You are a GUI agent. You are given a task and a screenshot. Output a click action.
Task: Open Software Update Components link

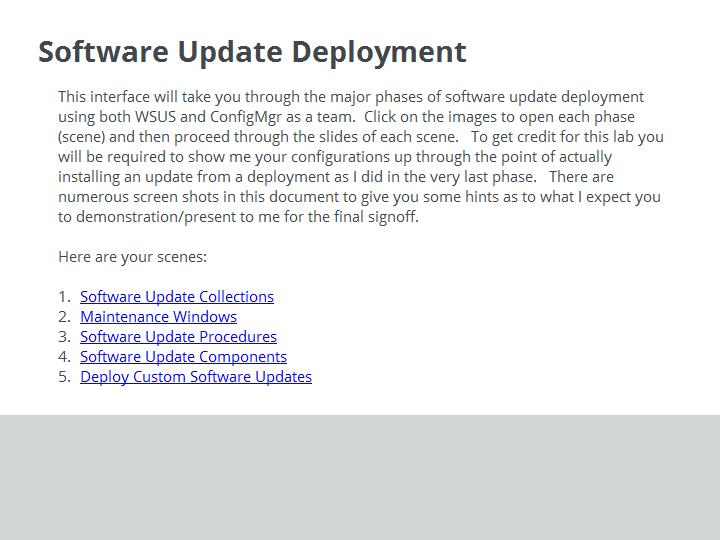pos(183,357)
